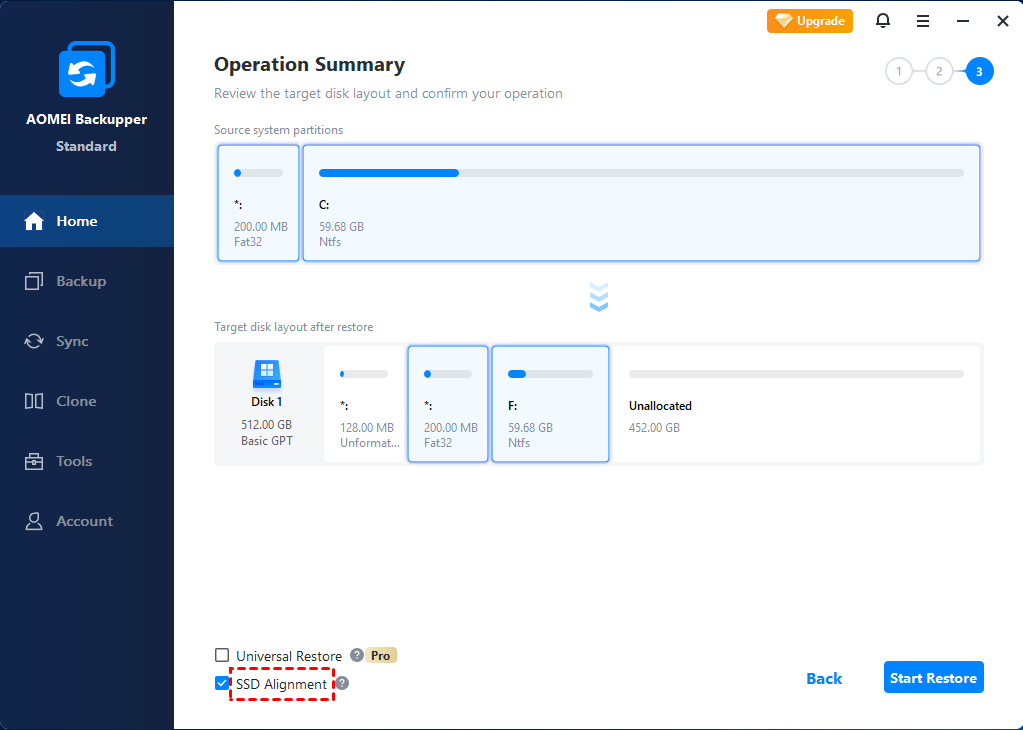
Task: Click the Home house icon
Action: tap(34, 221)
